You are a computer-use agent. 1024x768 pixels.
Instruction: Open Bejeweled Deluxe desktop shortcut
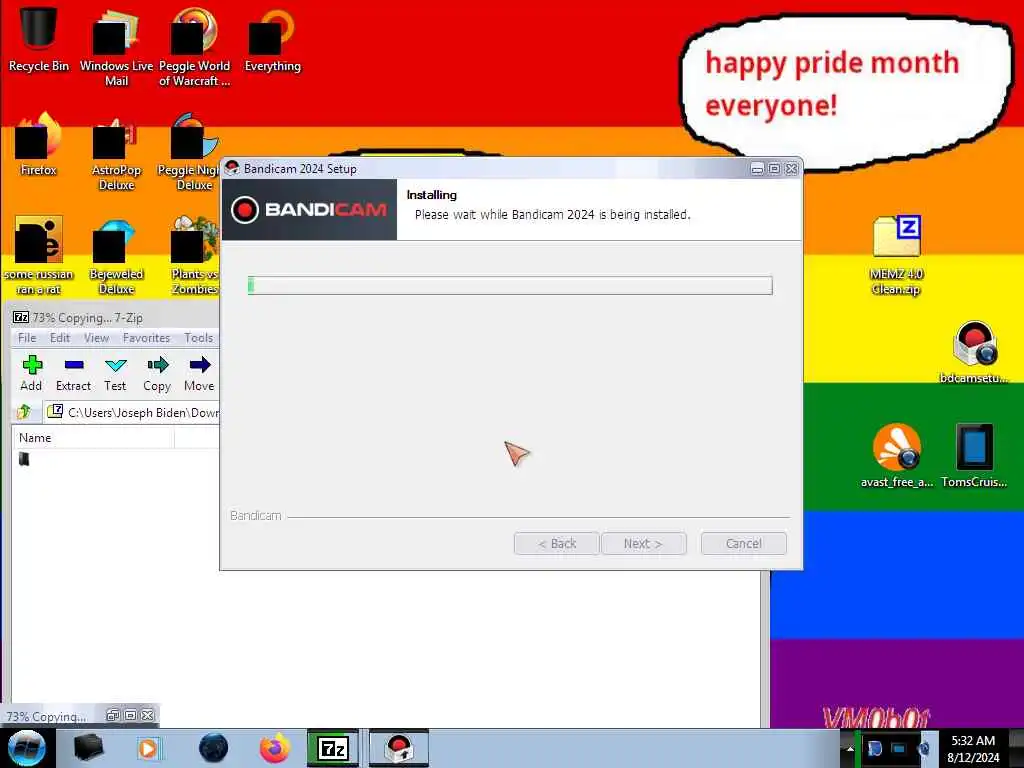coord(116,256)
